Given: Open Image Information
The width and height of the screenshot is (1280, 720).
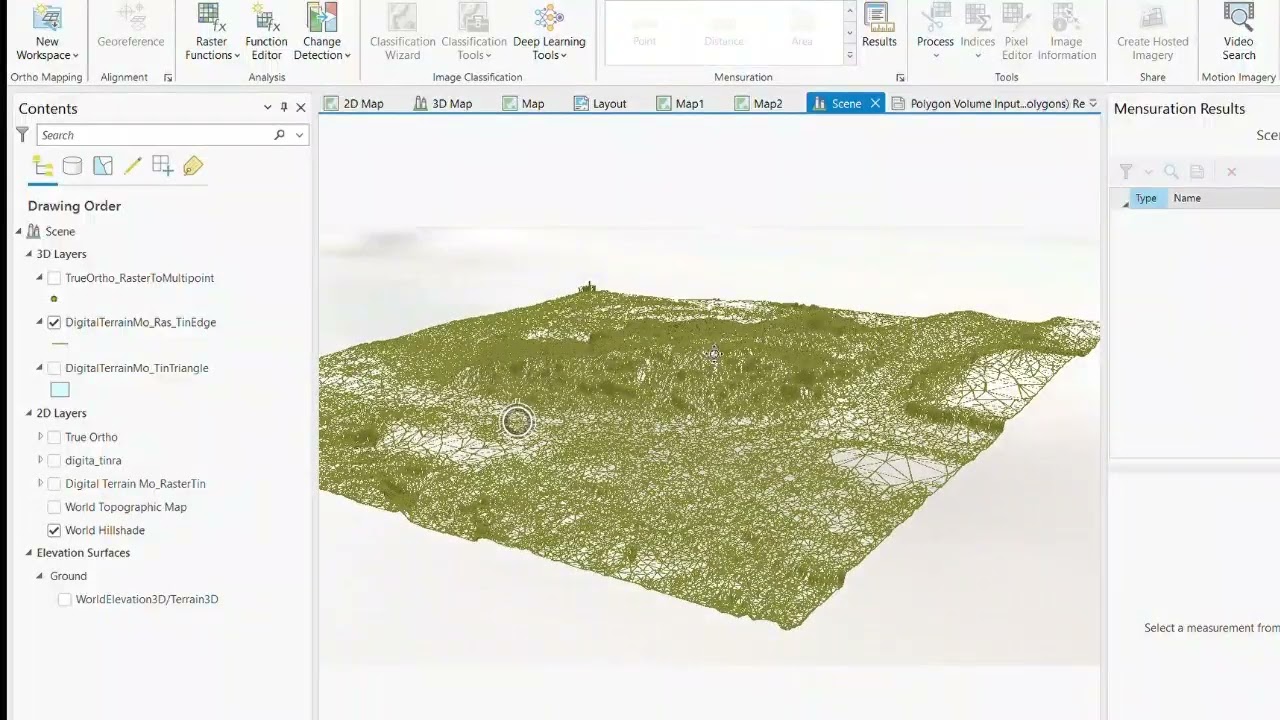Looking at the screenshot, I should [x=1066, y=34].
